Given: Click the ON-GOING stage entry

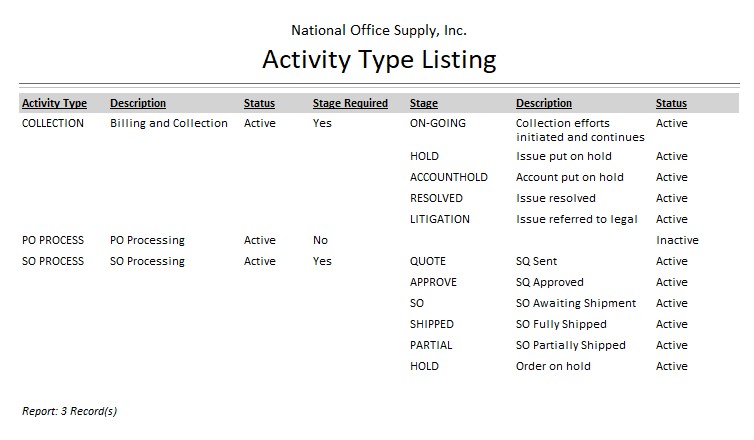Looking at the screenshot, I should point(438,123).
